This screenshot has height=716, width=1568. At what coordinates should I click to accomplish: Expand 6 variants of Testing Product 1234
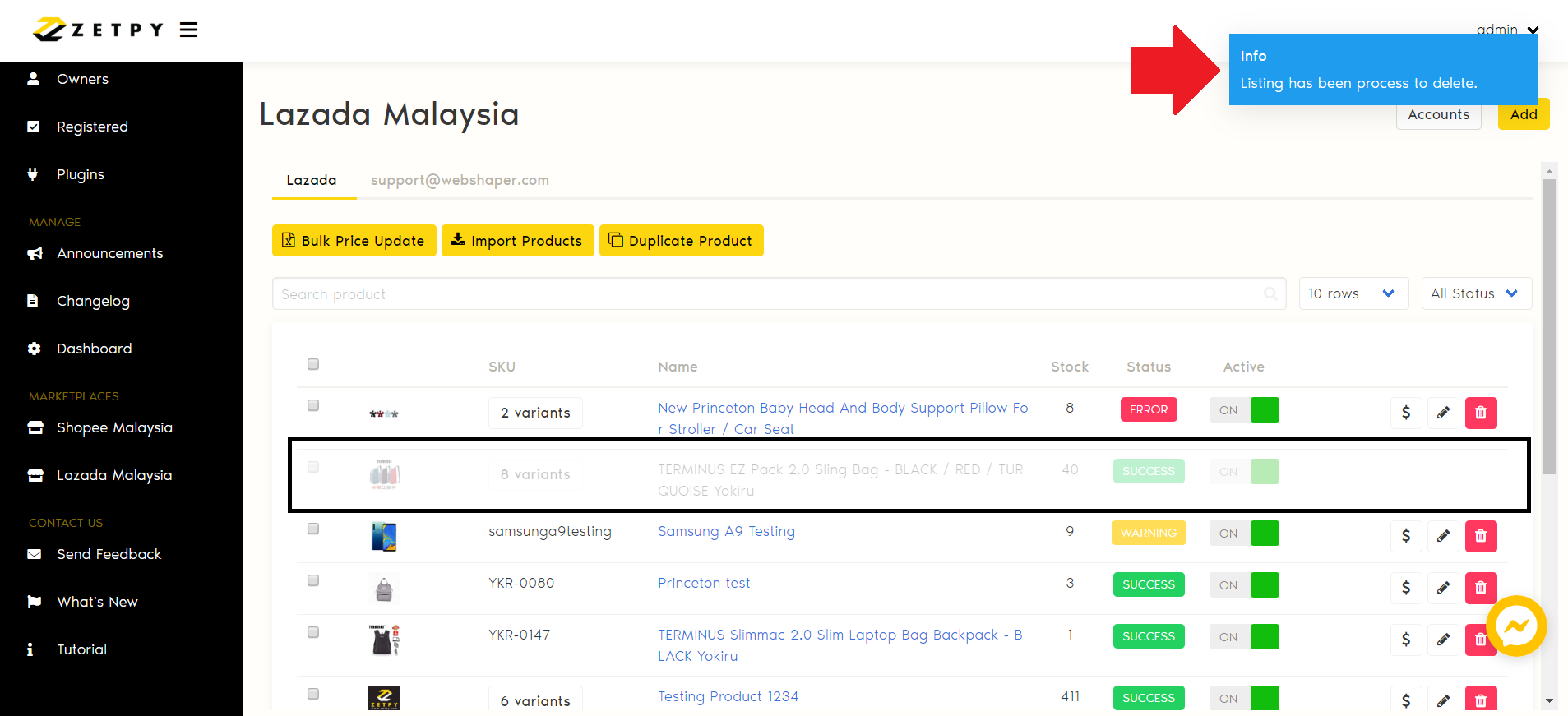point(535,700)
